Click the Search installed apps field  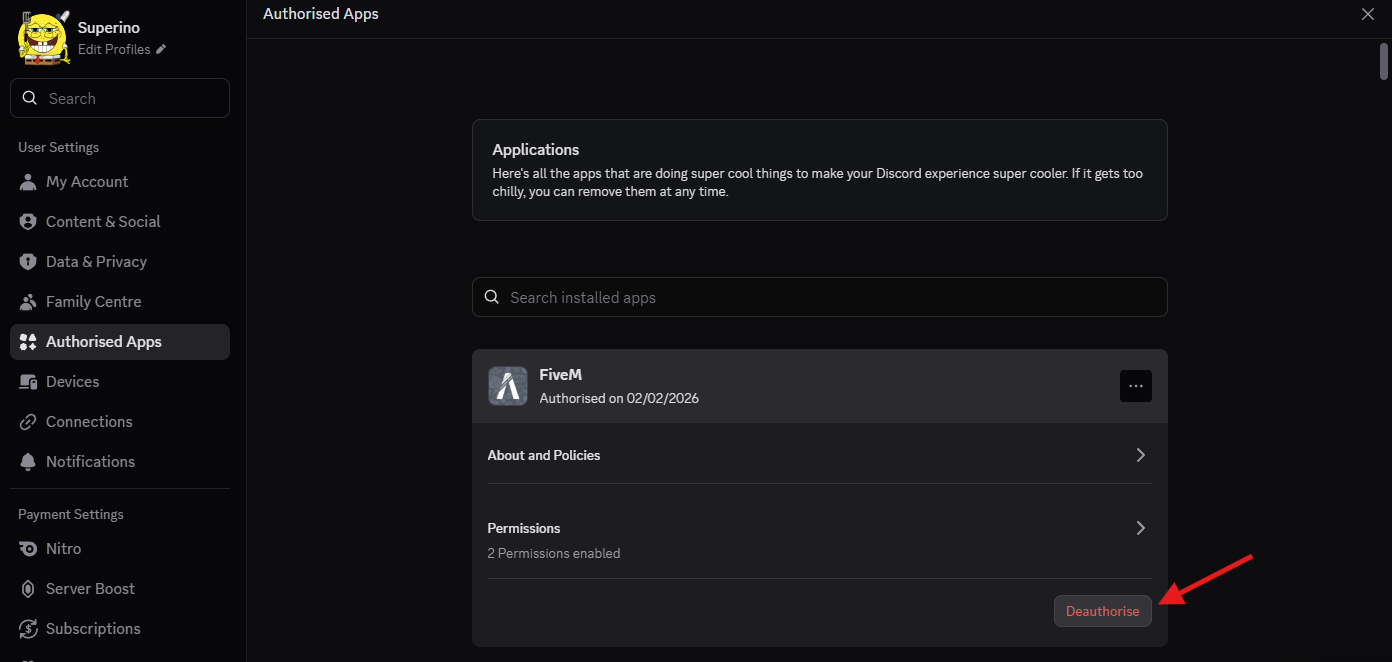pyautogui.click(x=819, y=298)
